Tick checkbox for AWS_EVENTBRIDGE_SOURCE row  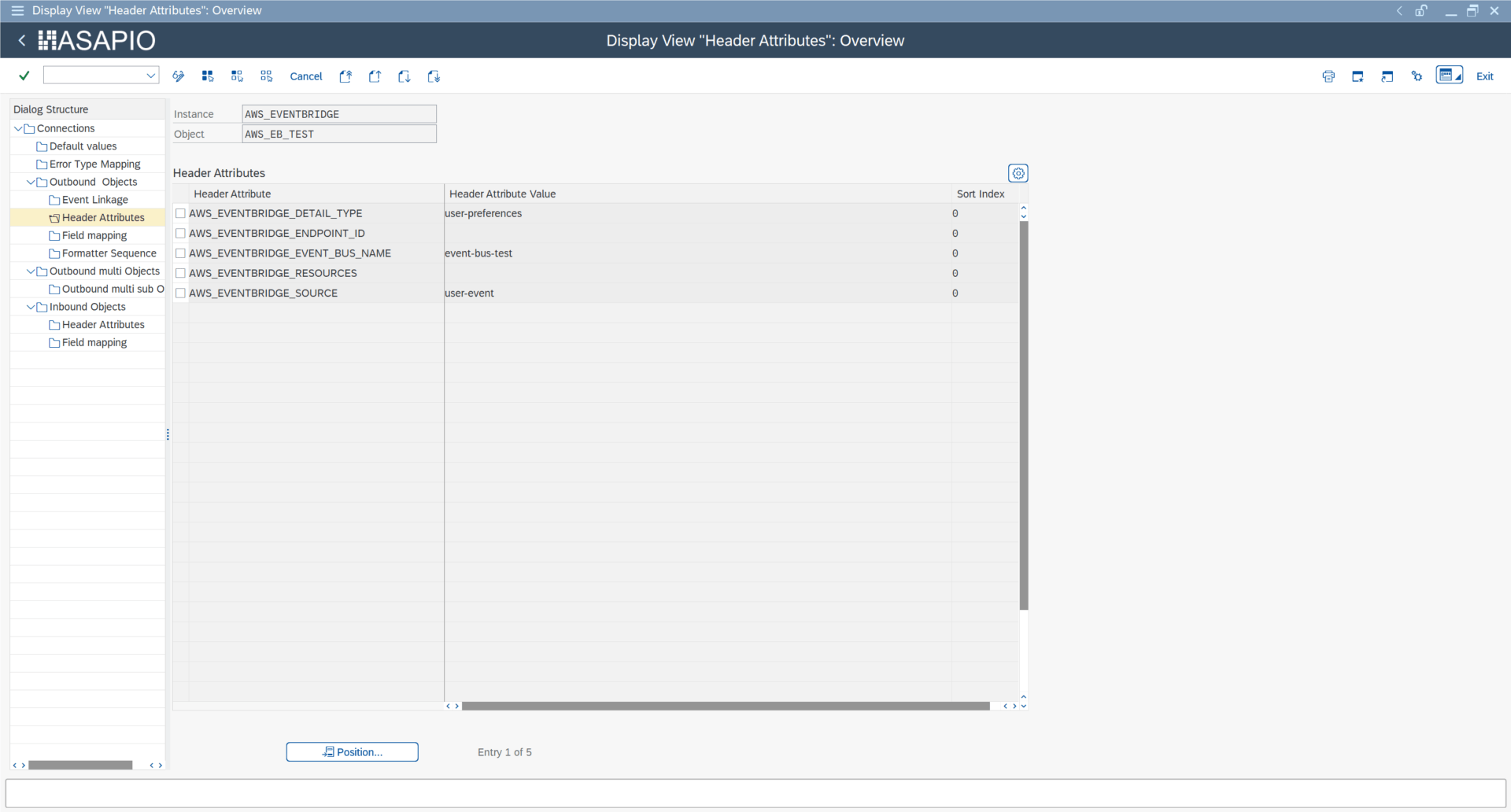pyautogui.click(x=180, y=293)
